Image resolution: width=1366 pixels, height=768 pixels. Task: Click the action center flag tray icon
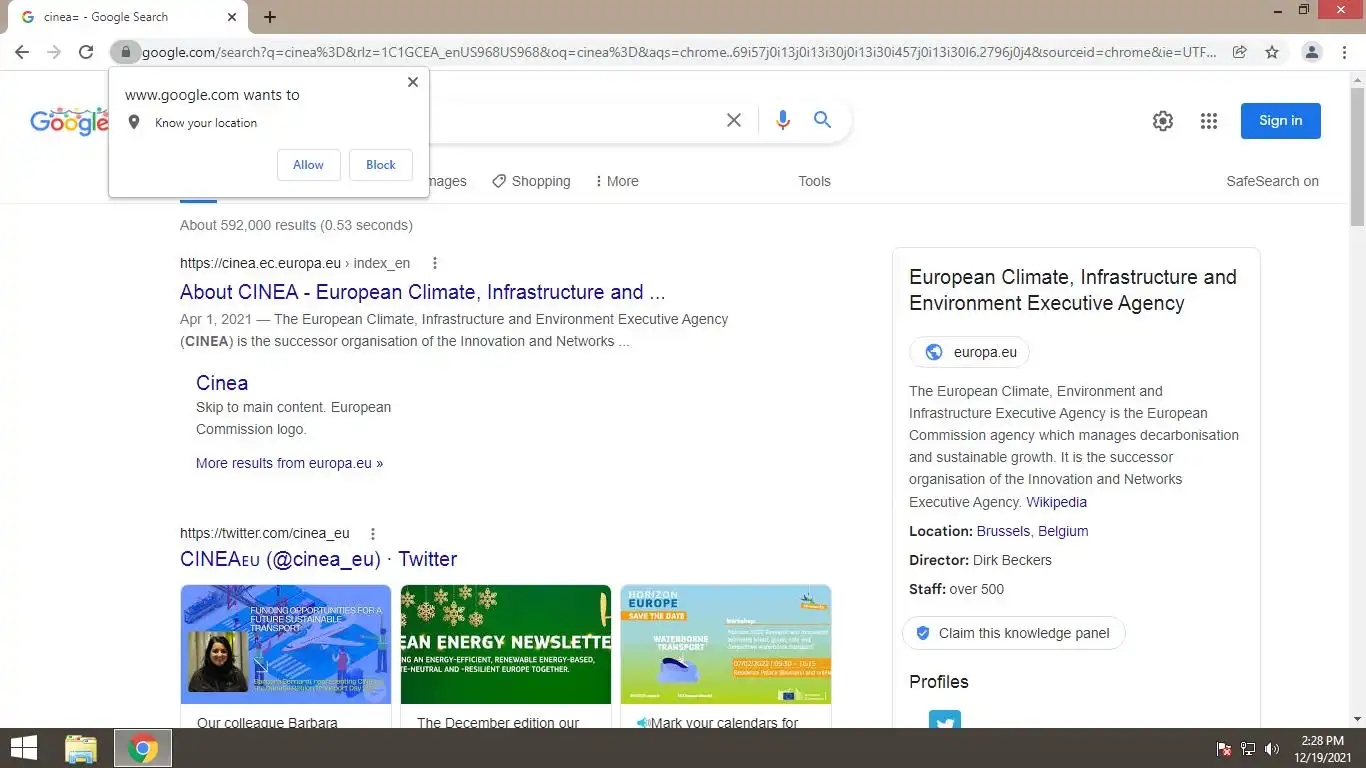point(1223,748)
